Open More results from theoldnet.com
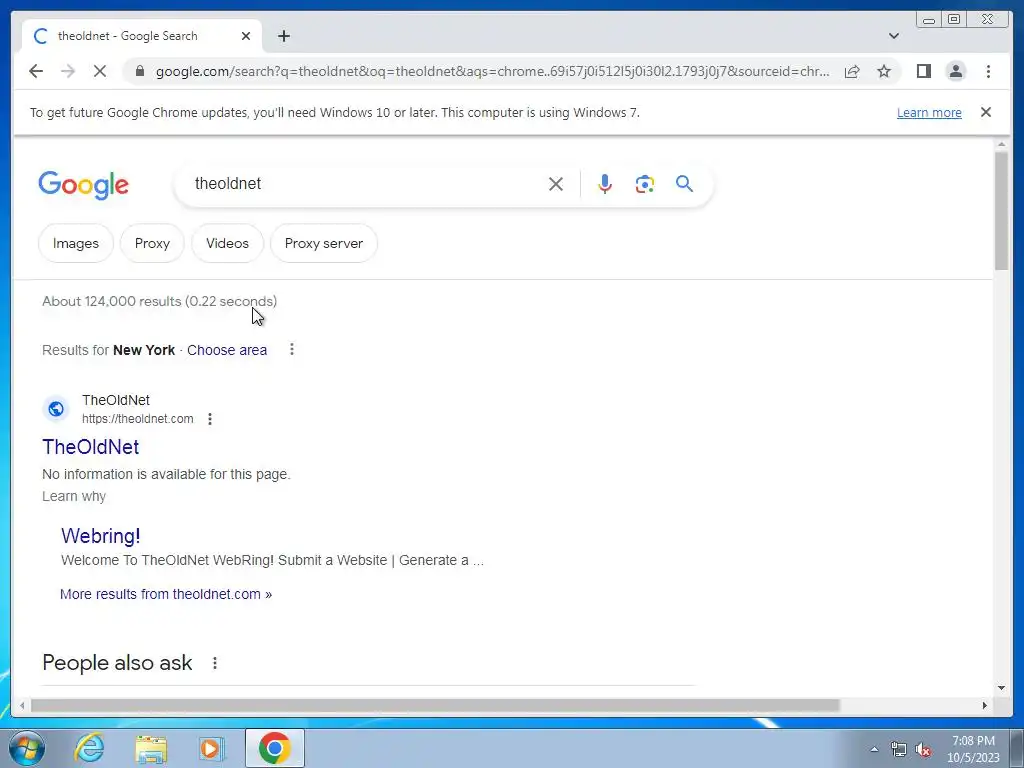 [166, 594]
